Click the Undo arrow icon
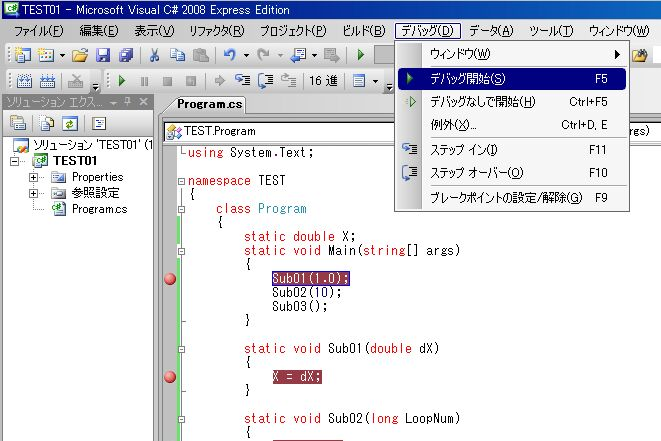This screenshot has width=661, height=441. coord(230,55)
